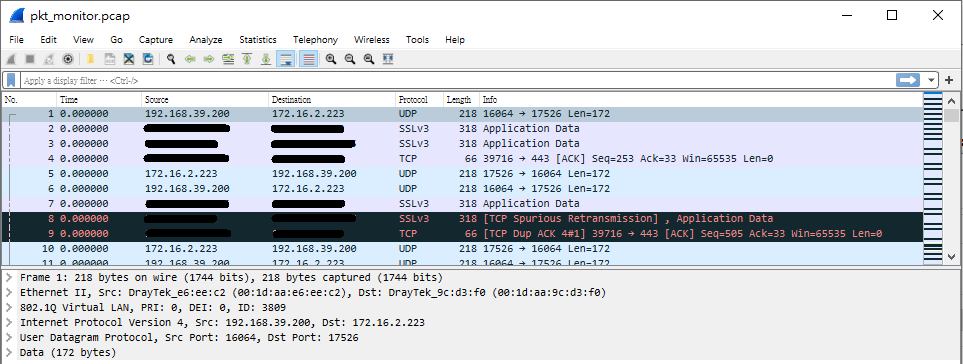Viewport: 963px width, 364px height.
Task: Click the Go to specified packet icon
Action: tap(228, 59)
